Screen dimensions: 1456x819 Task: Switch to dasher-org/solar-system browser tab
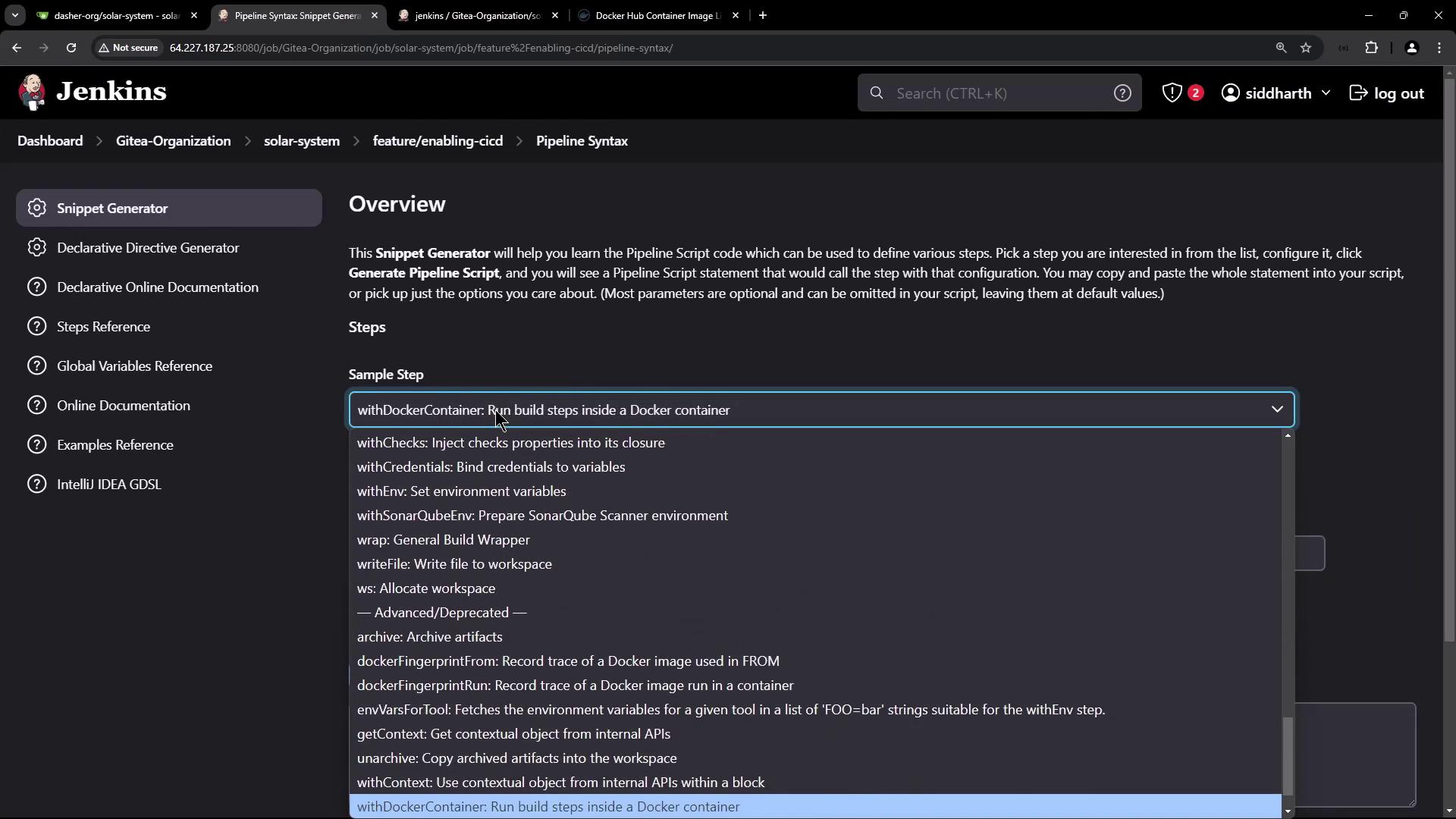point(115,15)
